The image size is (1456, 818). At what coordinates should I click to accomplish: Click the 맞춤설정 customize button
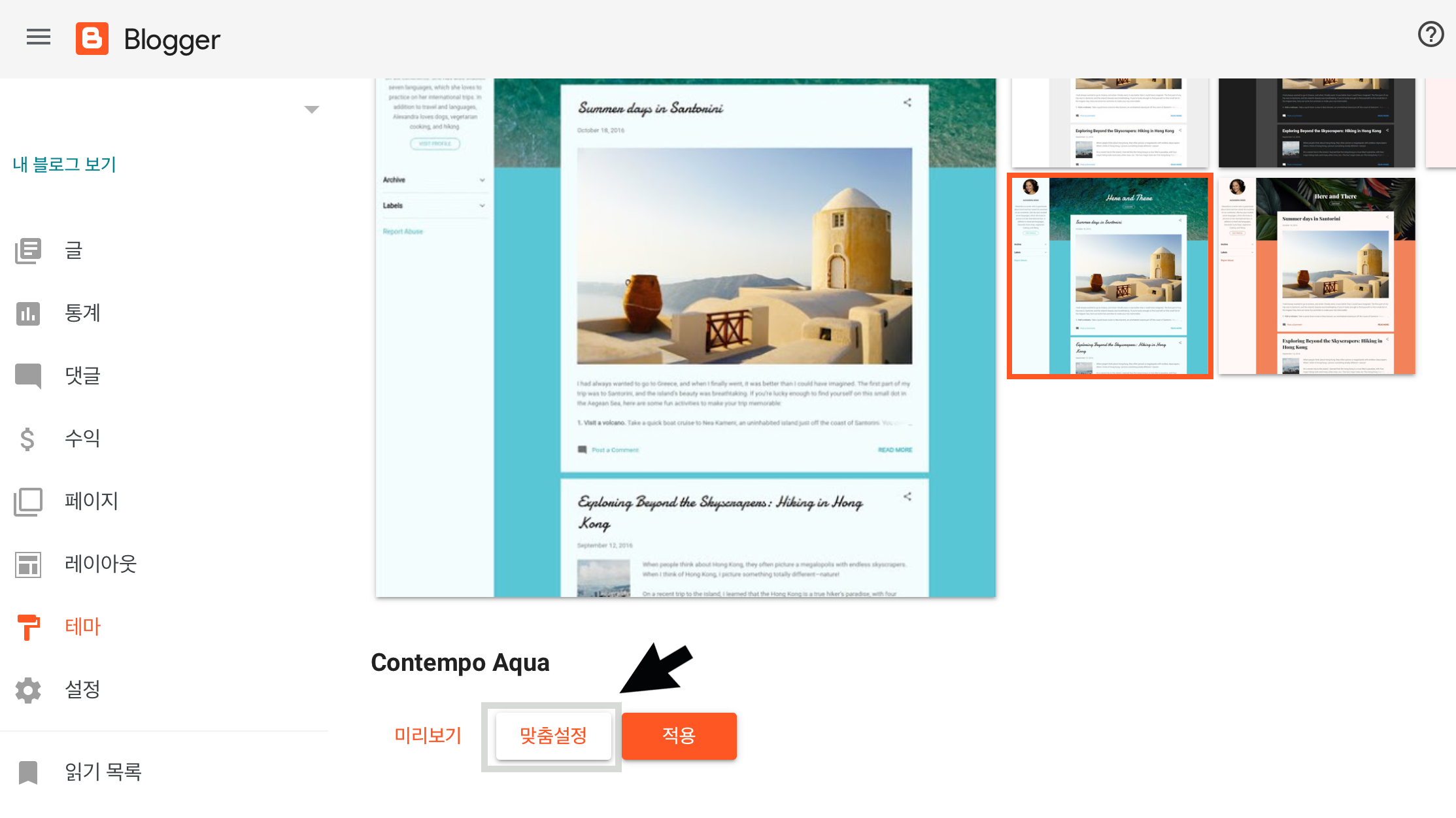pyautogui.click(x=553, y=736)
